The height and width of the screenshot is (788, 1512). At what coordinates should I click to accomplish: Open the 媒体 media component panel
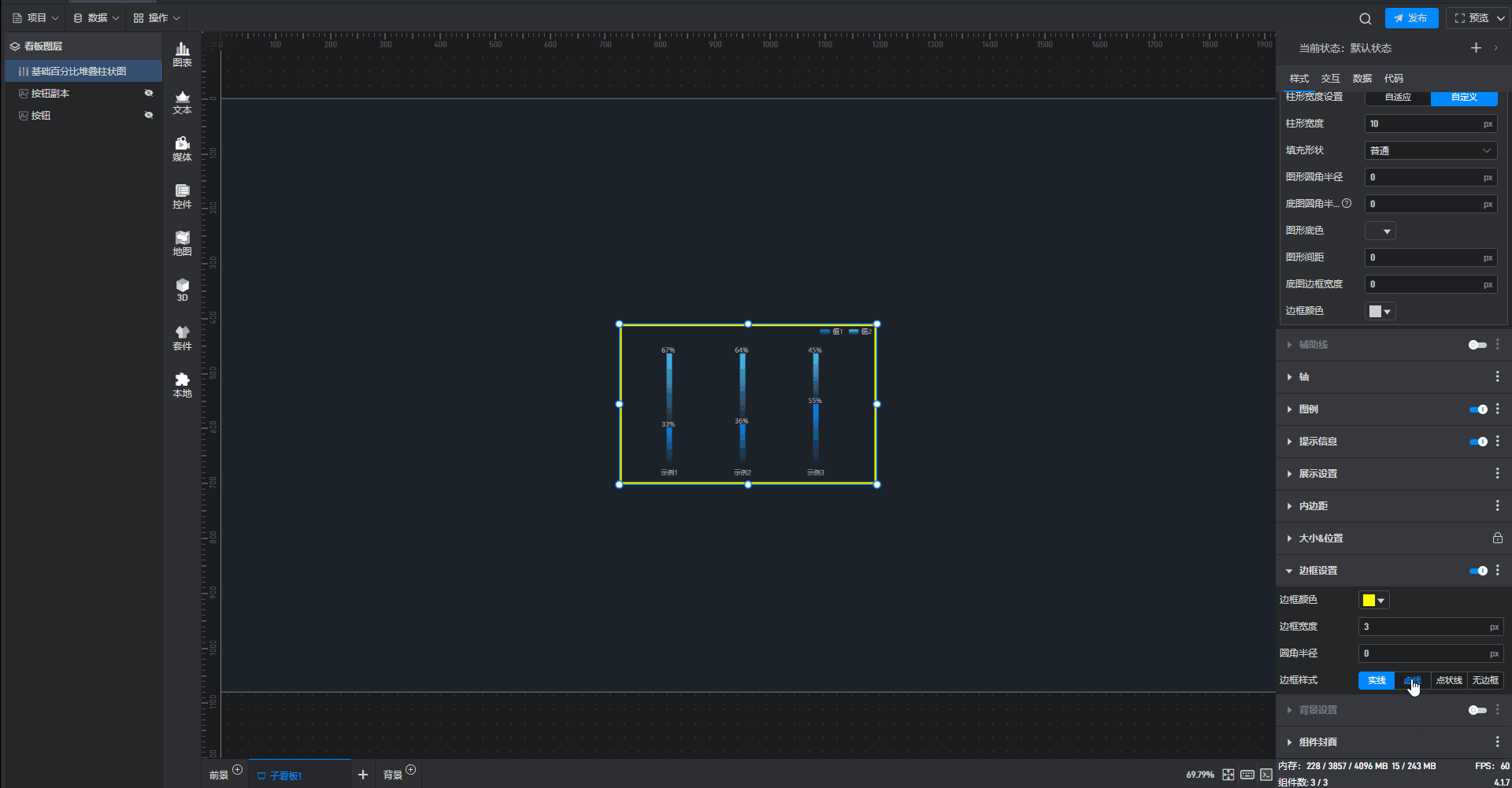(182, 149)
